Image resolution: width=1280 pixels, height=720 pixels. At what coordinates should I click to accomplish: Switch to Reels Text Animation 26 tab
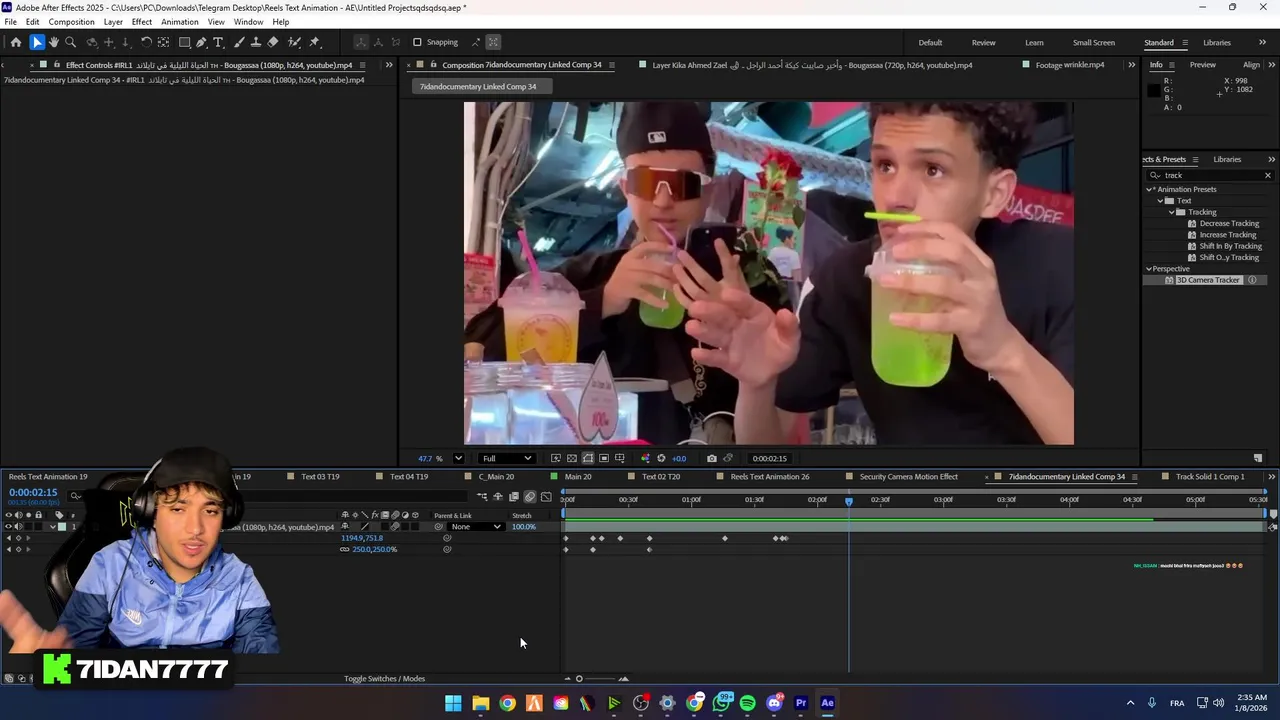click(x=770, y=477)
